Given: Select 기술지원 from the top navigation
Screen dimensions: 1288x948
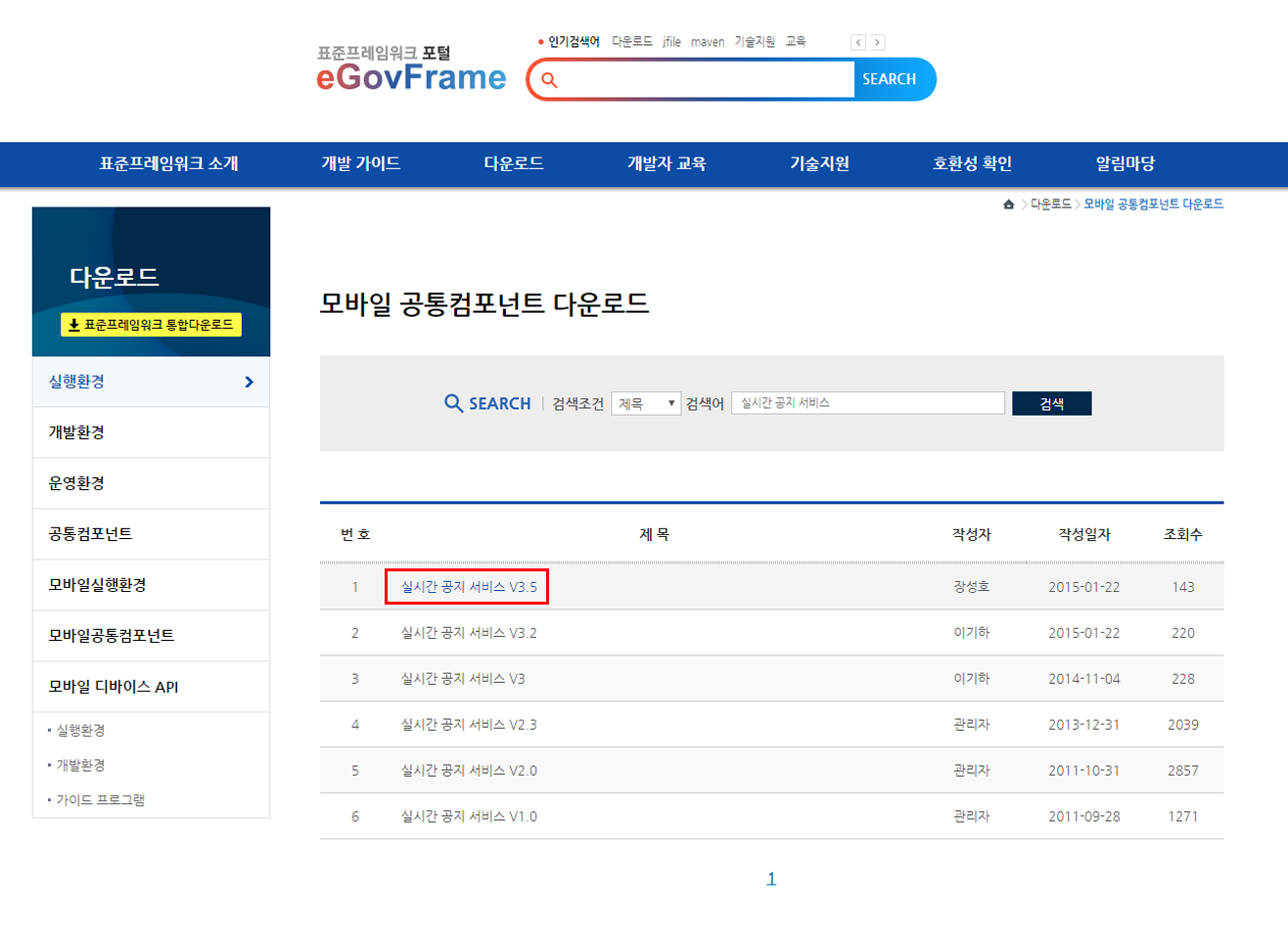Looking at the screenshot, I should tap(819, 164).
